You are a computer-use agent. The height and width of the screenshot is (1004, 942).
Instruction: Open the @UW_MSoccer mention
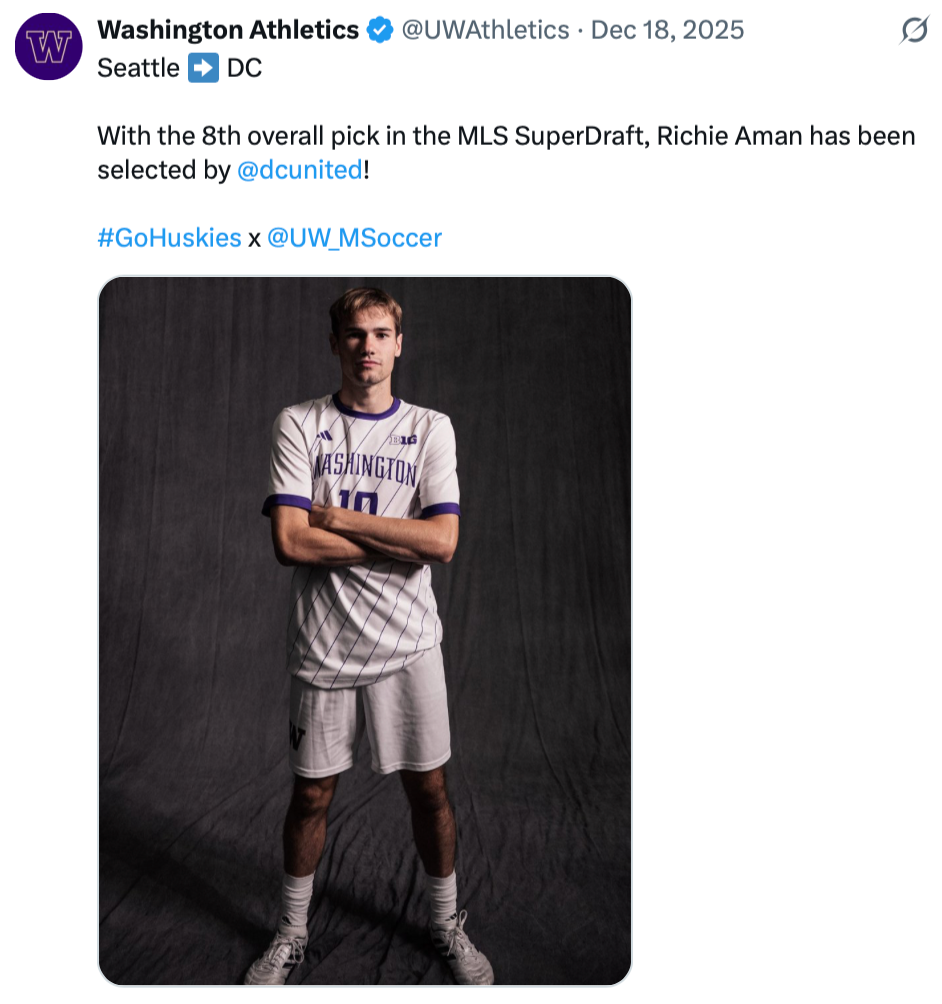pos(354,238)
